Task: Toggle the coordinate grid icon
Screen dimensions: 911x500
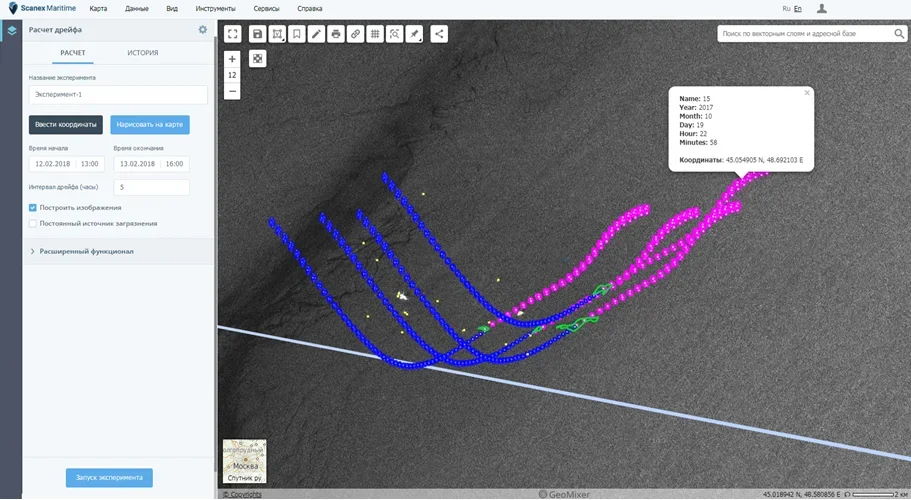Action: pyautogui.click(x=375, y=34)
